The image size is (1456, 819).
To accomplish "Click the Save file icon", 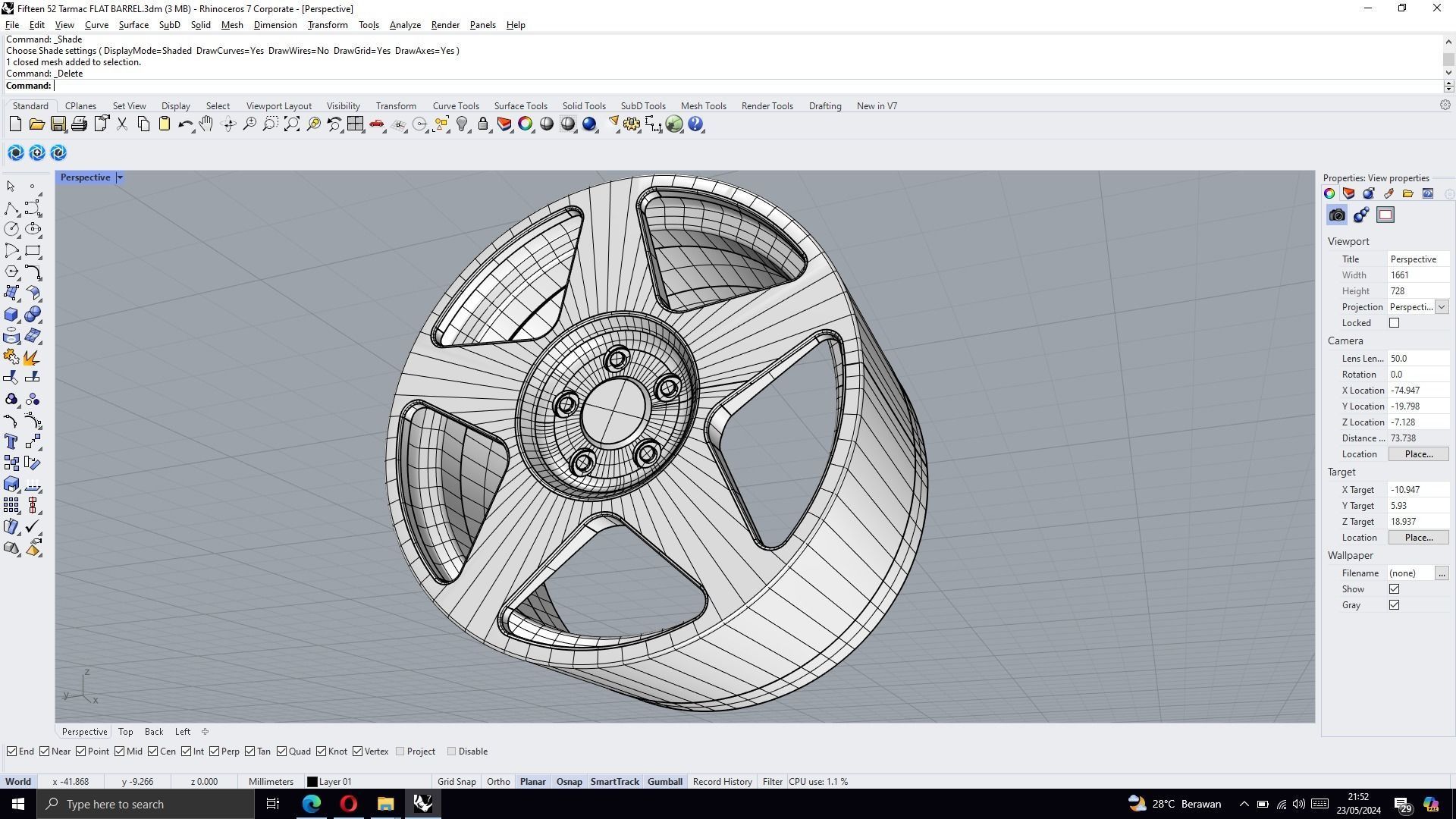I will pyautogui.click(x=58, y=124).
